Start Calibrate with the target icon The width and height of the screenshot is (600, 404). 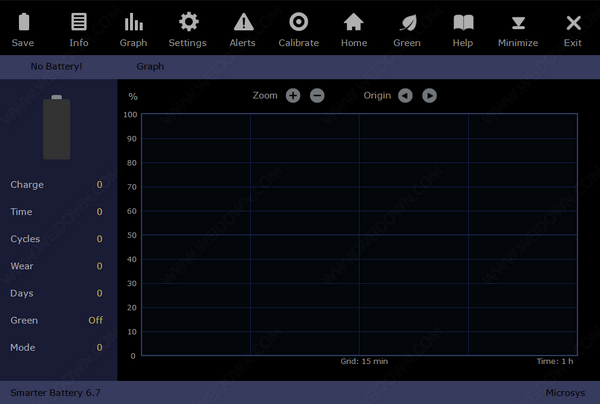(298, 23)
